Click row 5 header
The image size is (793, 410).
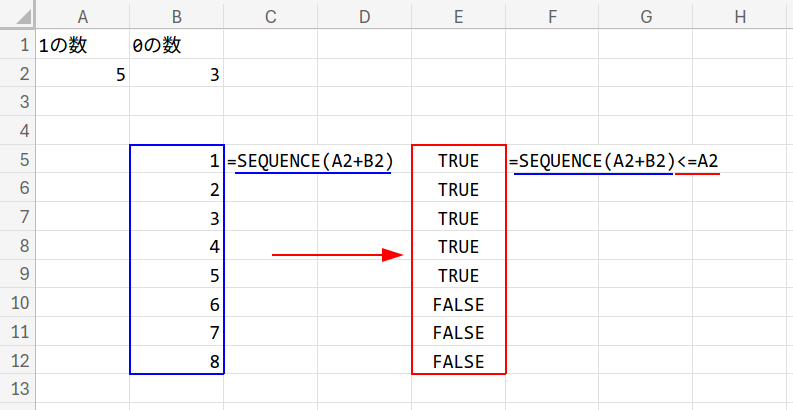(x=17, y=160)
